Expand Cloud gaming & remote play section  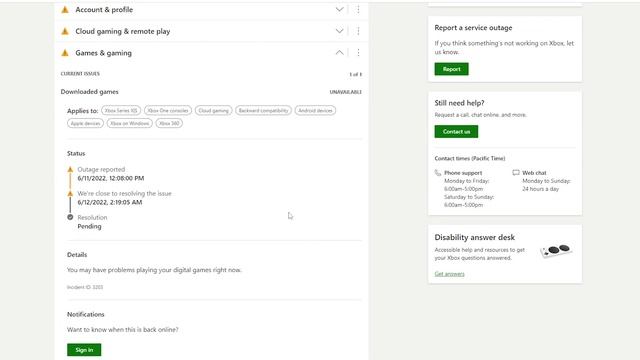[340, 31]
